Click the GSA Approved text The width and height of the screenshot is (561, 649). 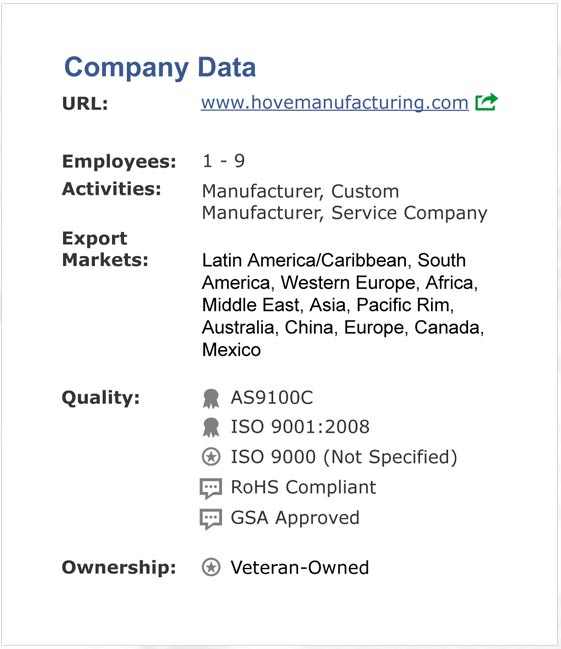click(295, 518)
